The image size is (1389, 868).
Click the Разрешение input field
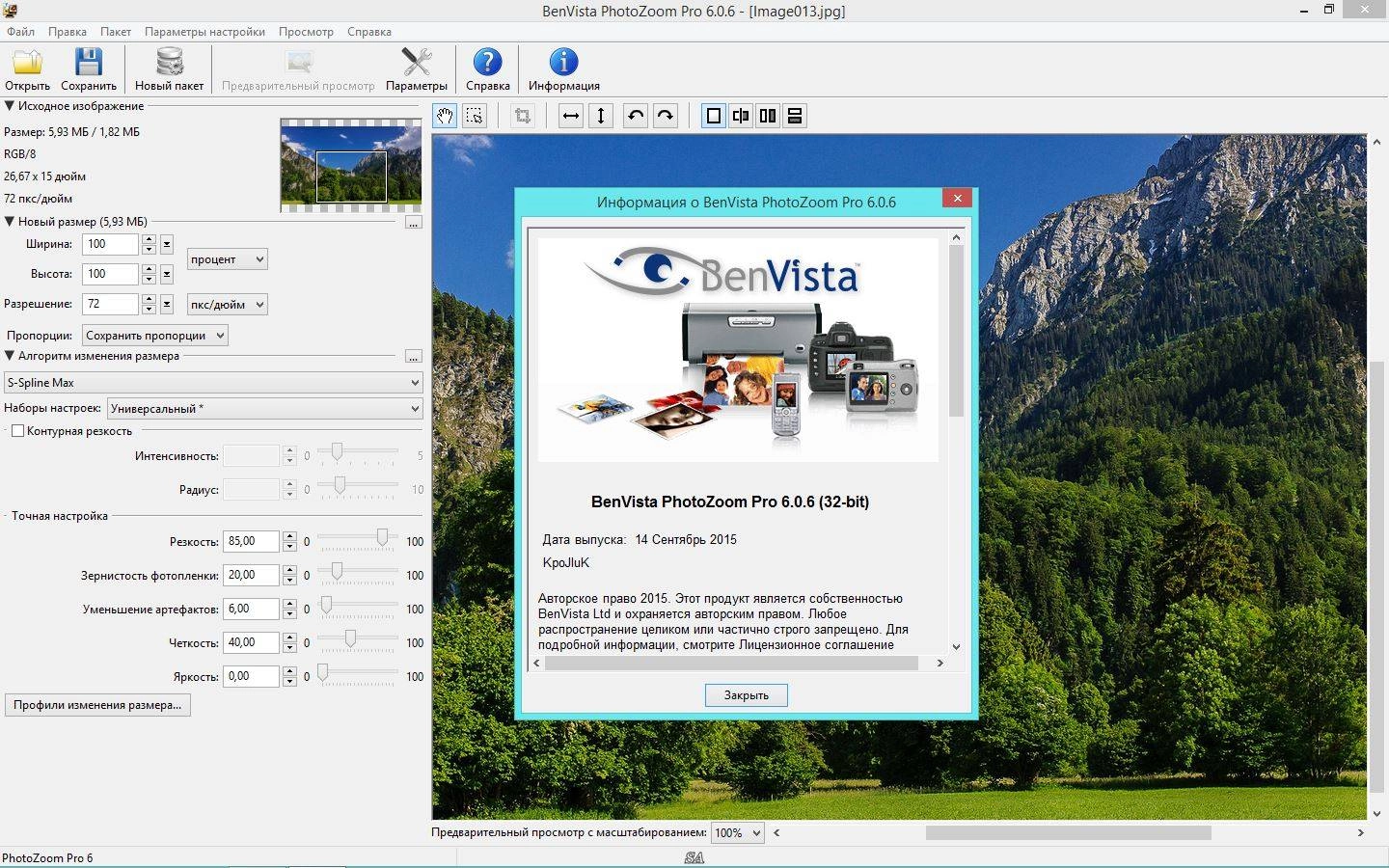point(110,304)
